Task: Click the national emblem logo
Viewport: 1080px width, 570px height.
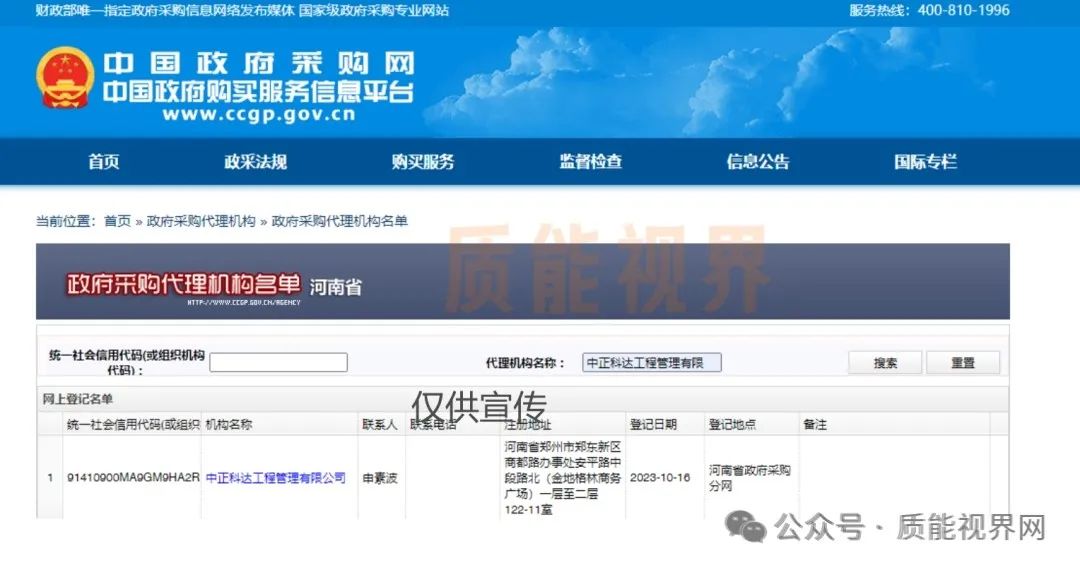Action: [x=65, y=78]
